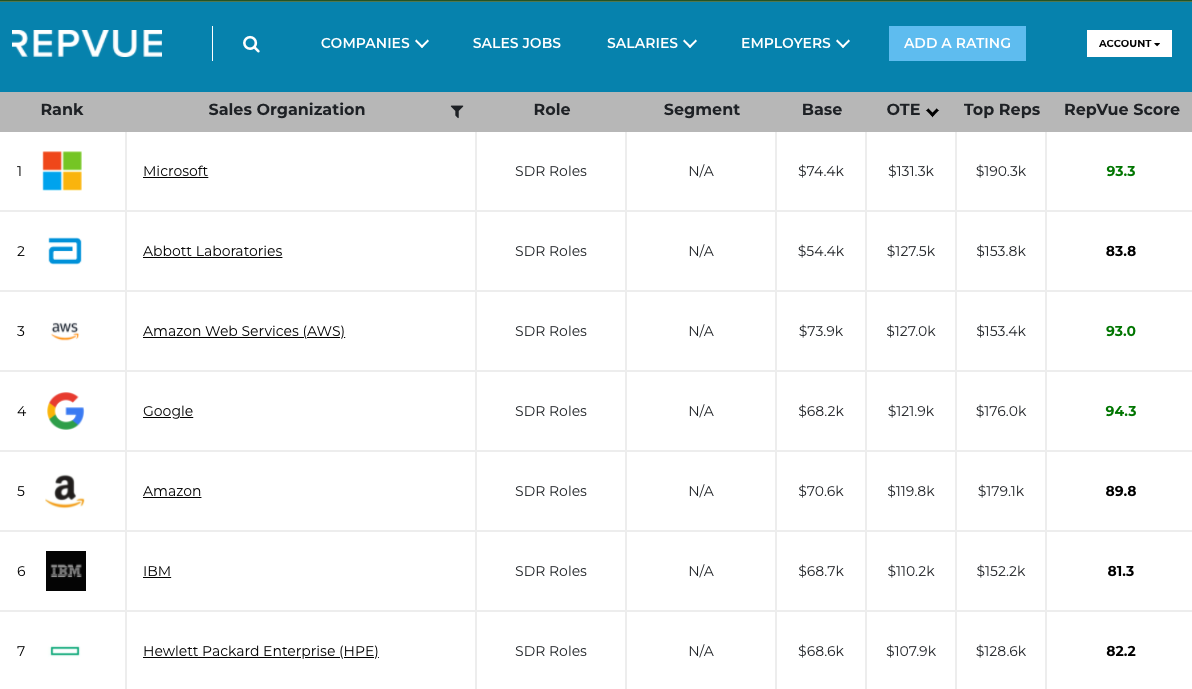Click Amazon's OTE value $119.8k
This screenshot has width=1192, height=689.
(x=911, y=491)
